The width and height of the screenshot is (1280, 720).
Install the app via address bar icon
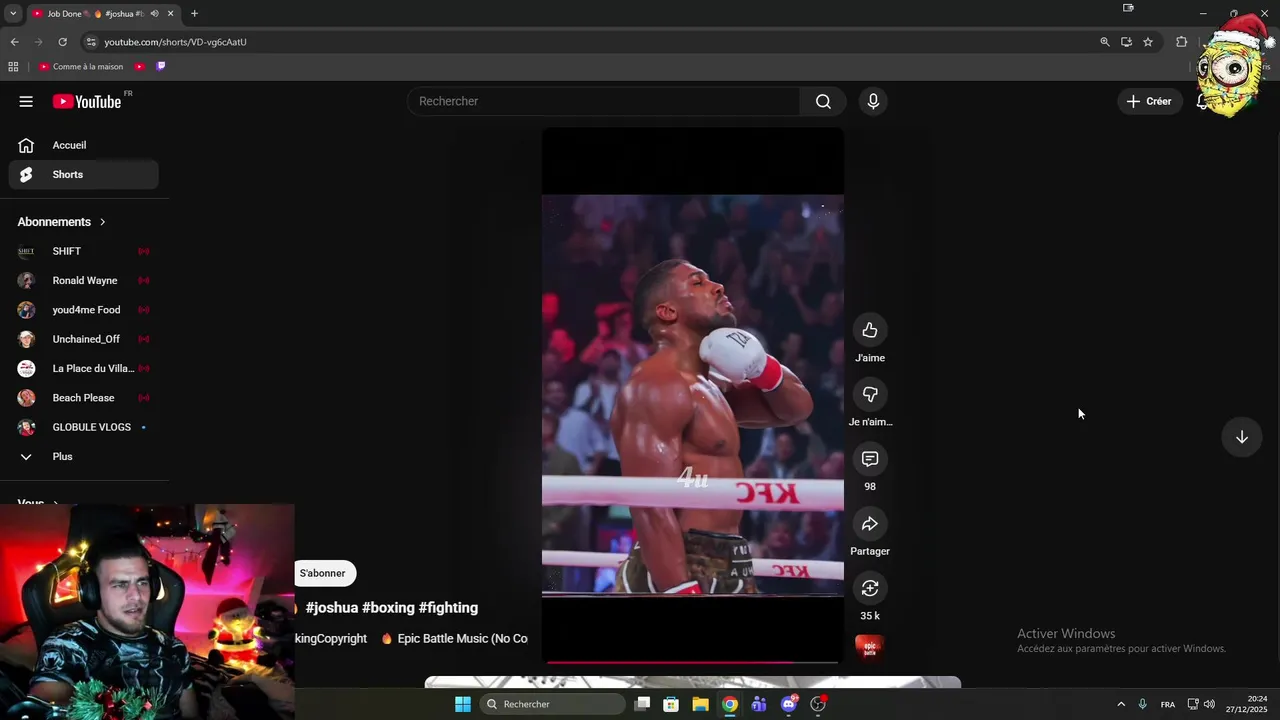(x=1126, y=42)
